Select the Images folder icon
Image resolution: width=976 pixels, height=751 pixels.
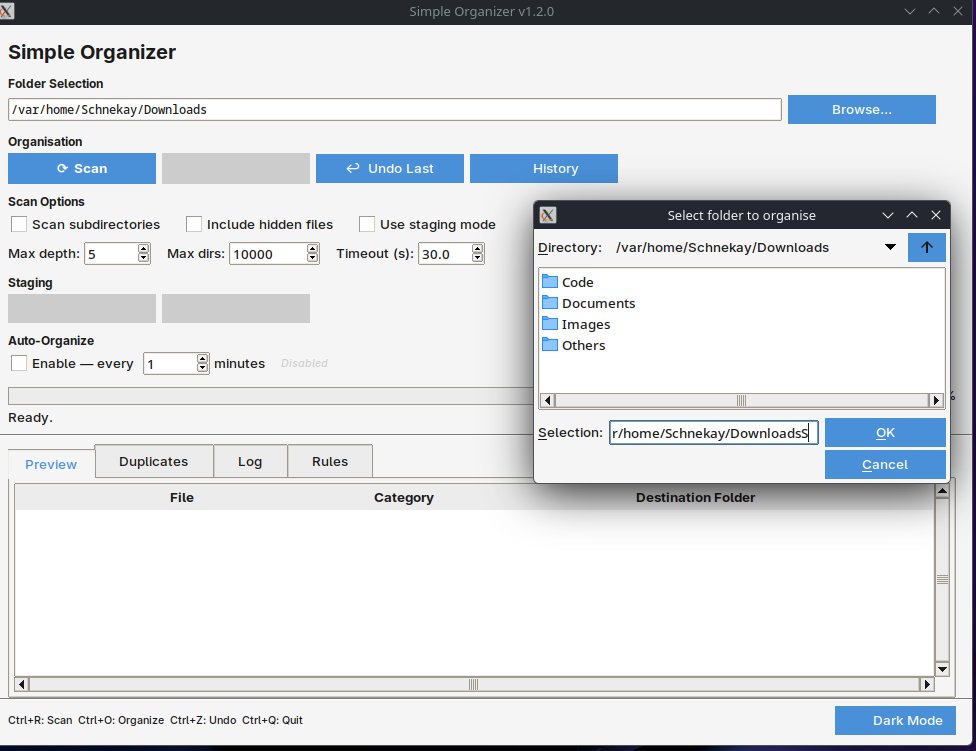point(550,324)
